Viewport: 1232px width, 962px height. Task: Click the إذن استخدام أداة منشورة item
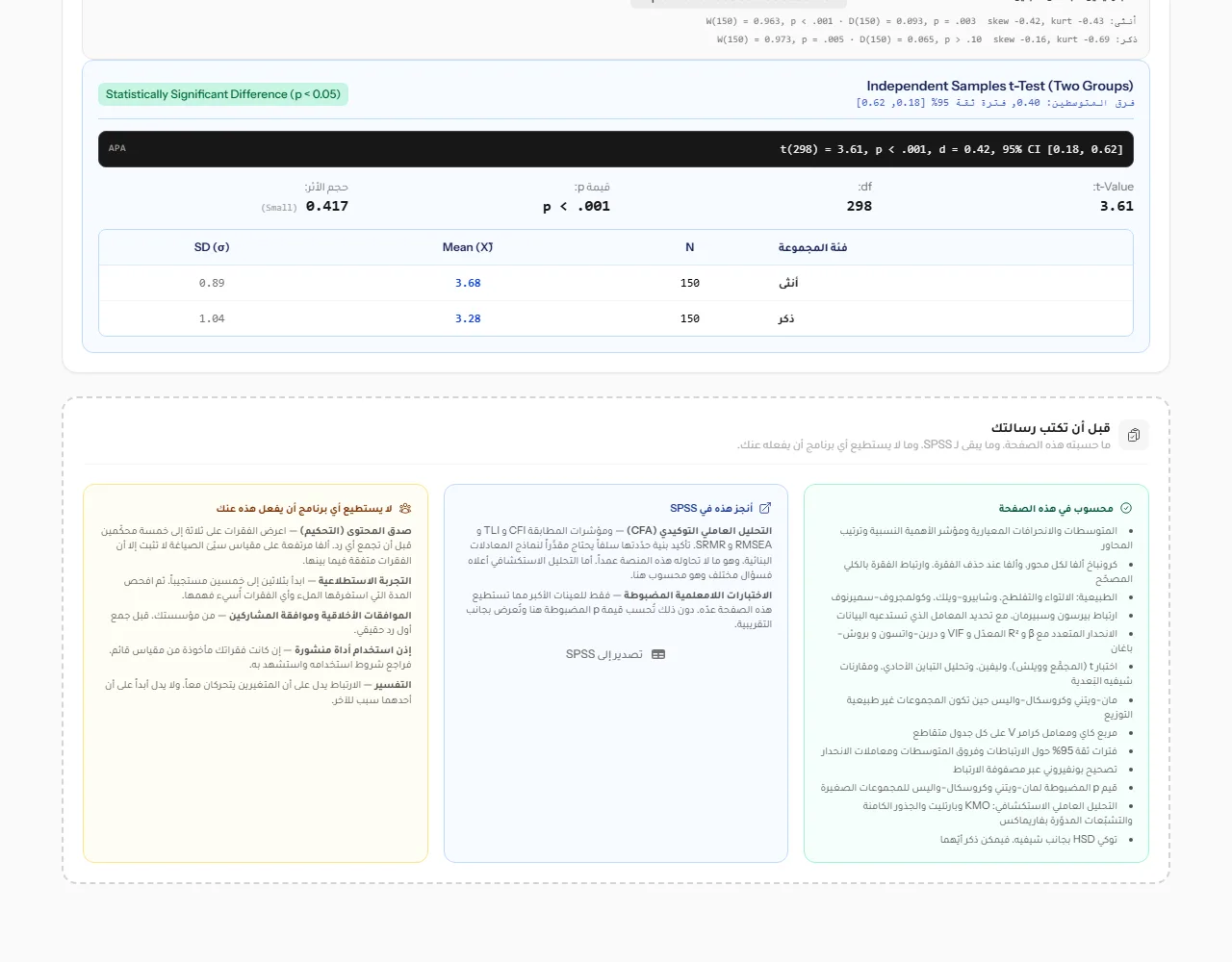click(x=260, y=657)
